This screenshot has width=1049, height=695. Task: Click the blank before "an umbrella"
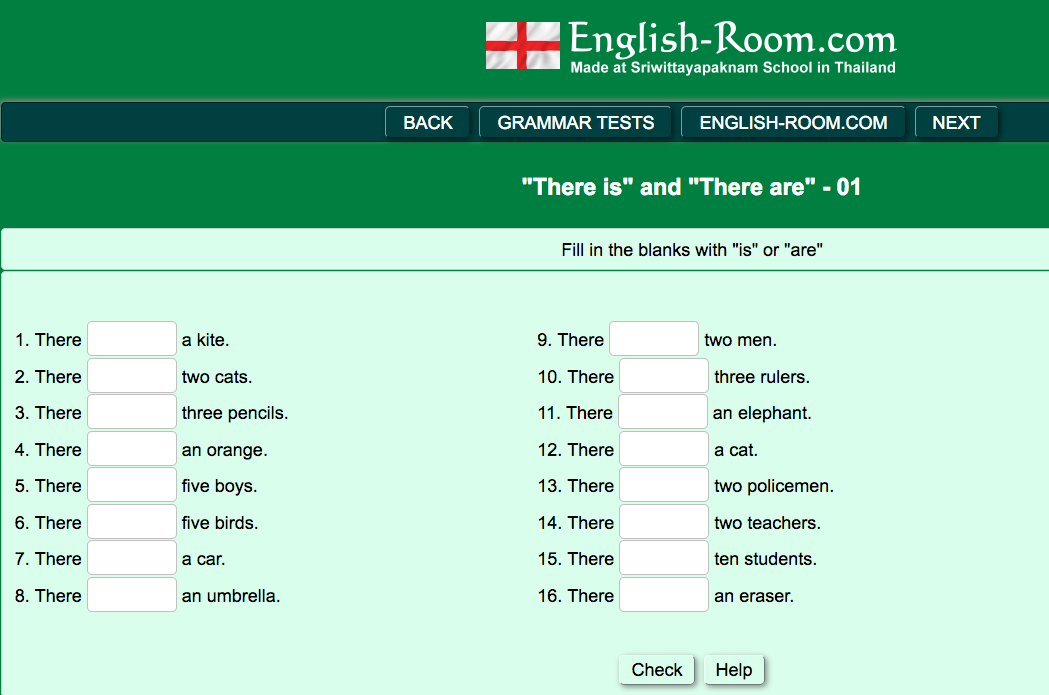[x=132, y=595]
